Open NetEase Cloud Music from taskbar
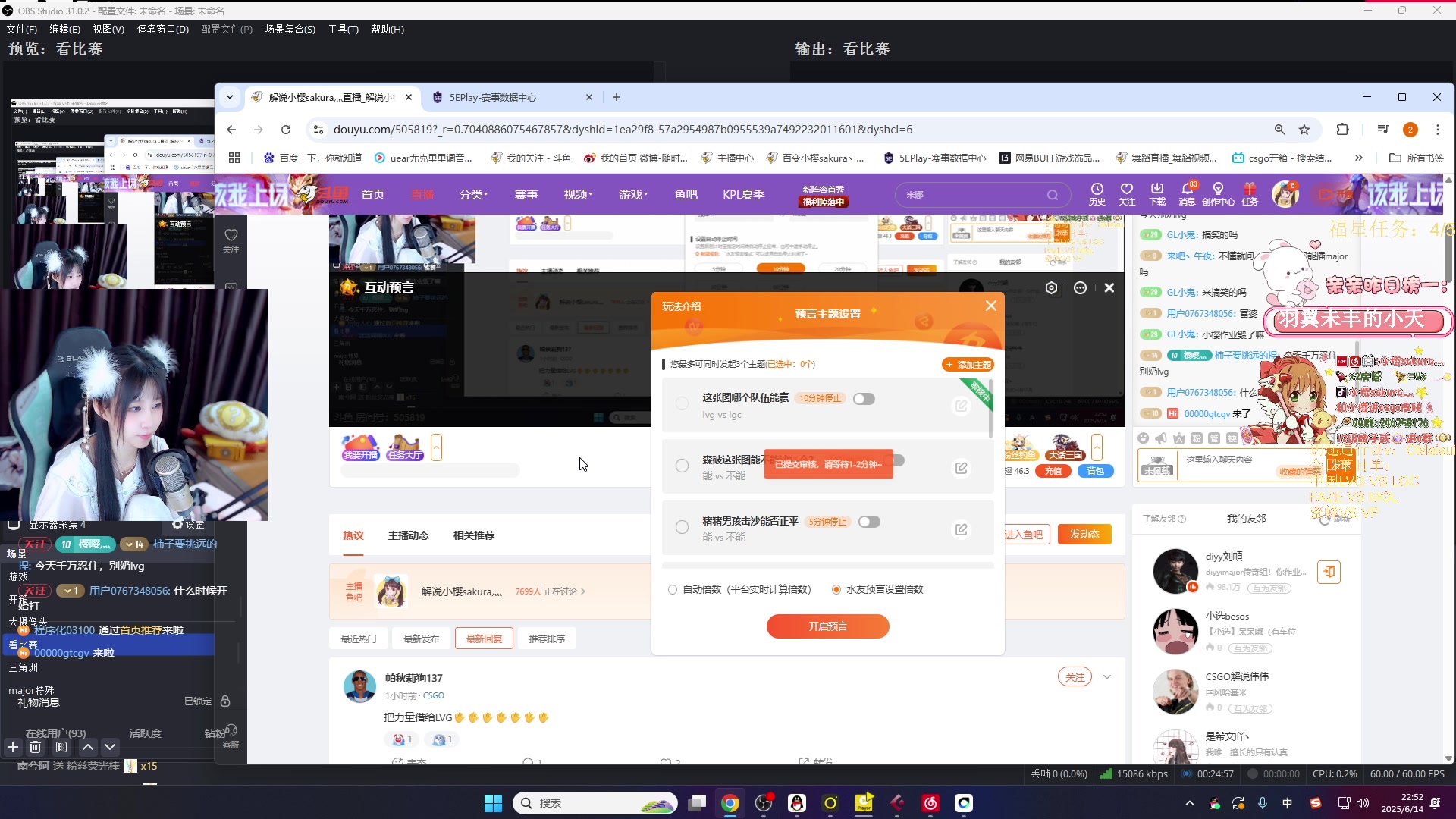The width and height of the screenshot is (1456, 819). click(x=930, y=803)
